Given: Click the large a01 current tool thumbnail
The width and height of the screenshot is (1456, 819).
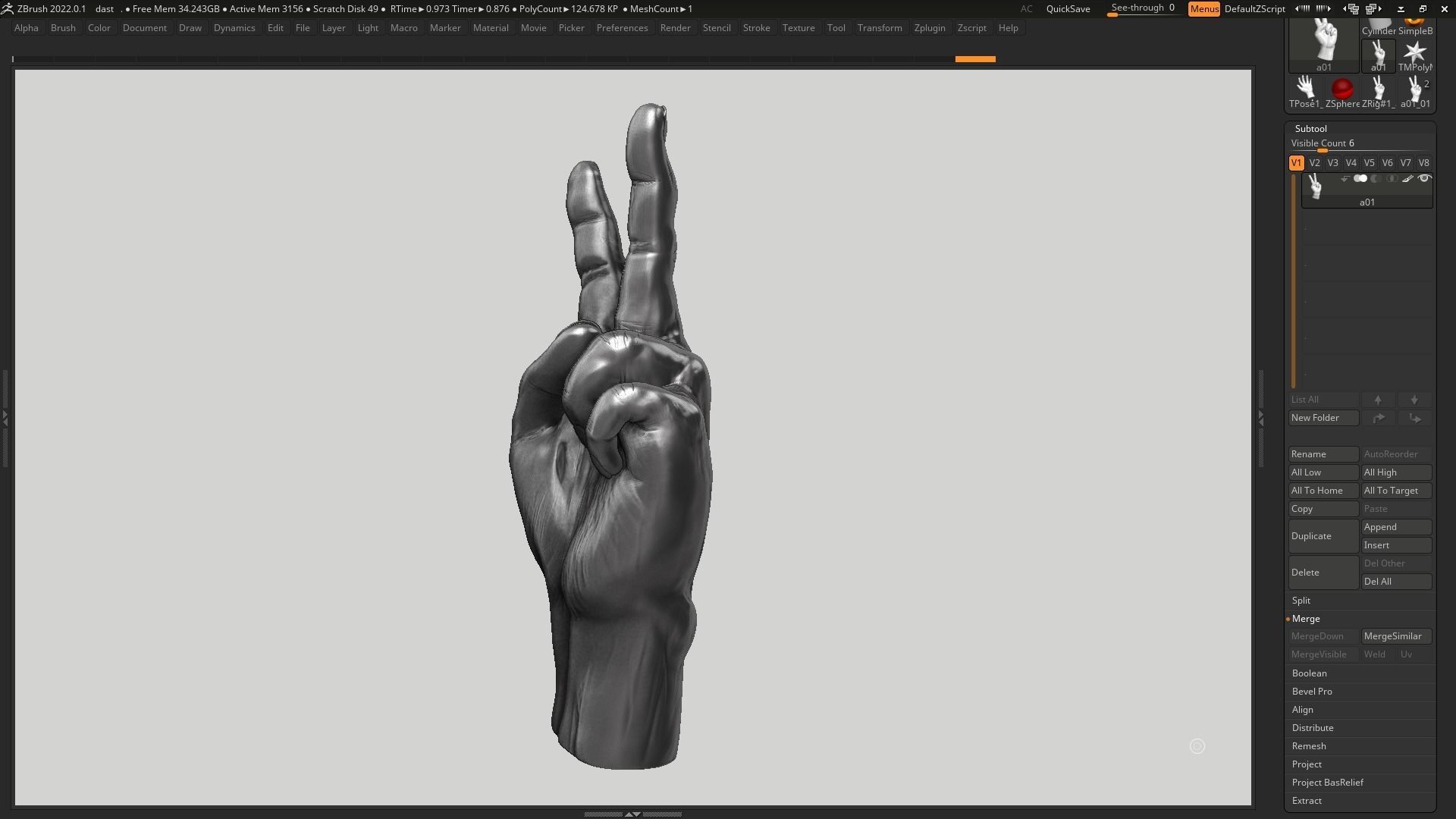Looking at the screenshot, I should click(x=1323, y=45).
